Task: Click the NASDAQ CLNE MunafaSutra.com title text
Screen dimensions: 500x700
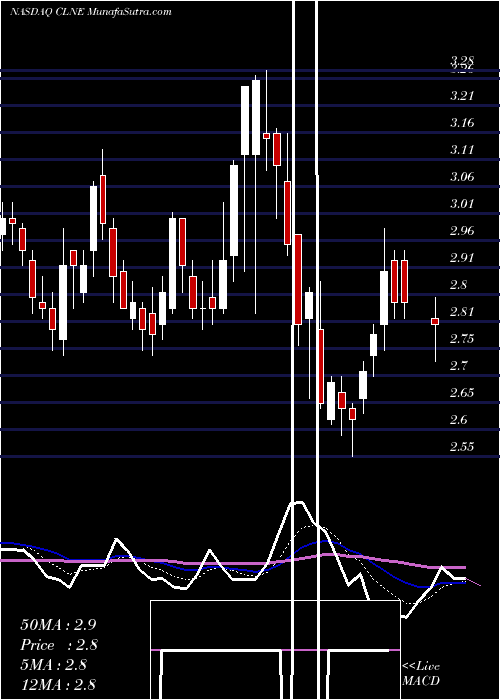Action: (x=91, y=12)
